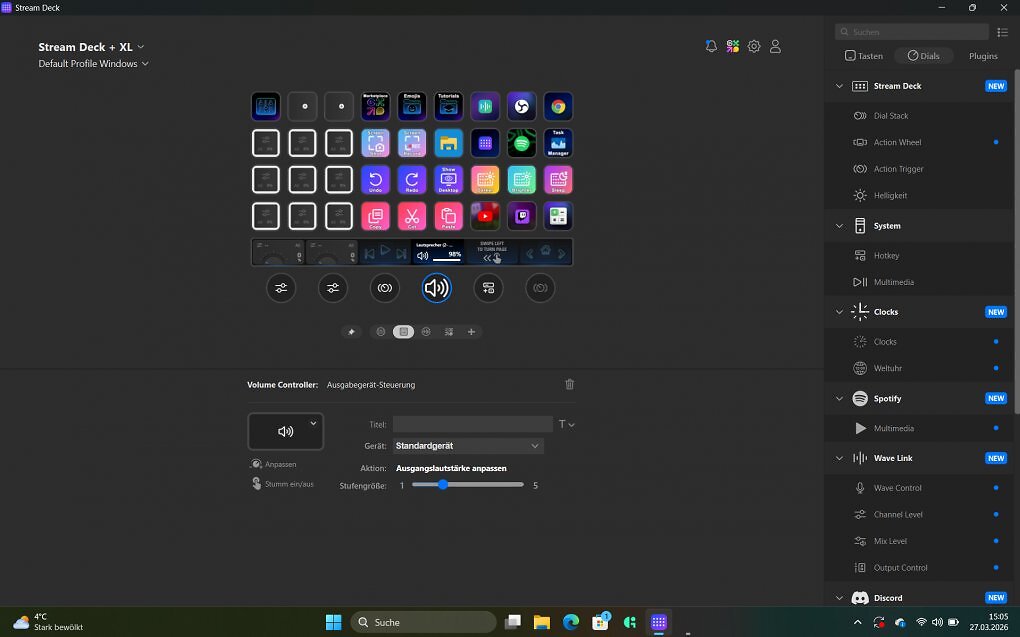The width and height of the screenshot is (1020, 637).
Task: Select the Copy key
Action: 375,216
